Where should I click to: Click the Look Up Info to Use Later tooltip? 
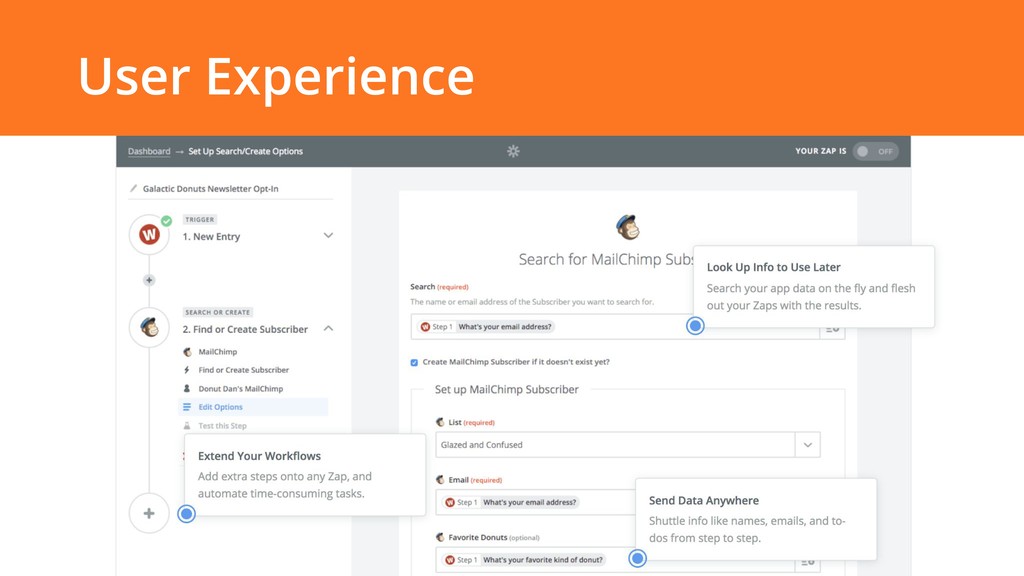pyautogui.click(x=814, y=286)
